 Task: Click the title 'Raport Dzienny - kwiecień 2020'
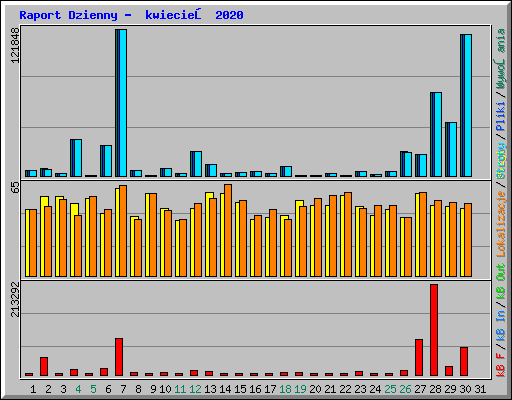pos(131,15)
